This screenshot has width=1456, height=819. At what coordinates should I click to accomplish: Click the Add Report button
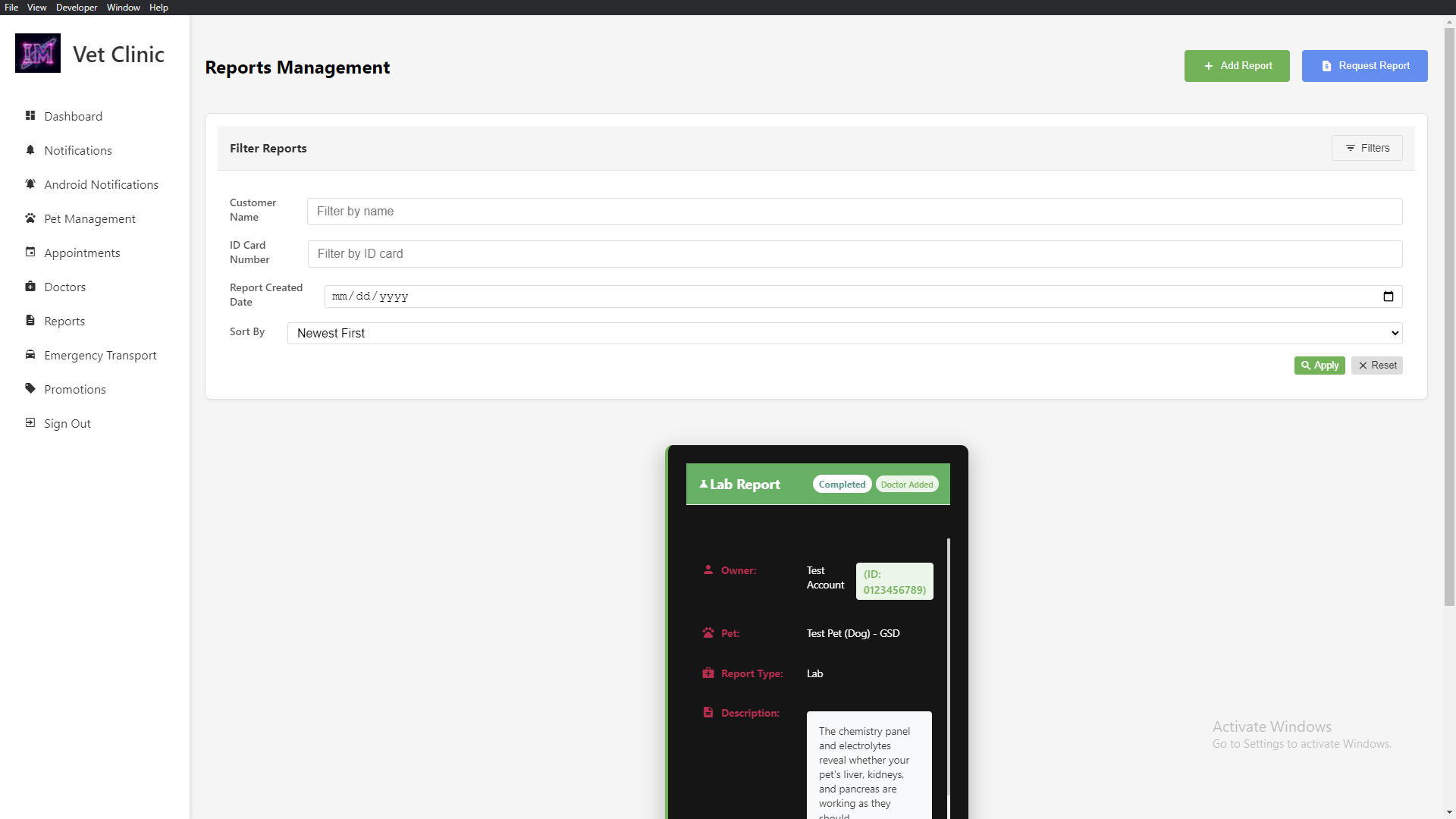(x=1236, y=65)
